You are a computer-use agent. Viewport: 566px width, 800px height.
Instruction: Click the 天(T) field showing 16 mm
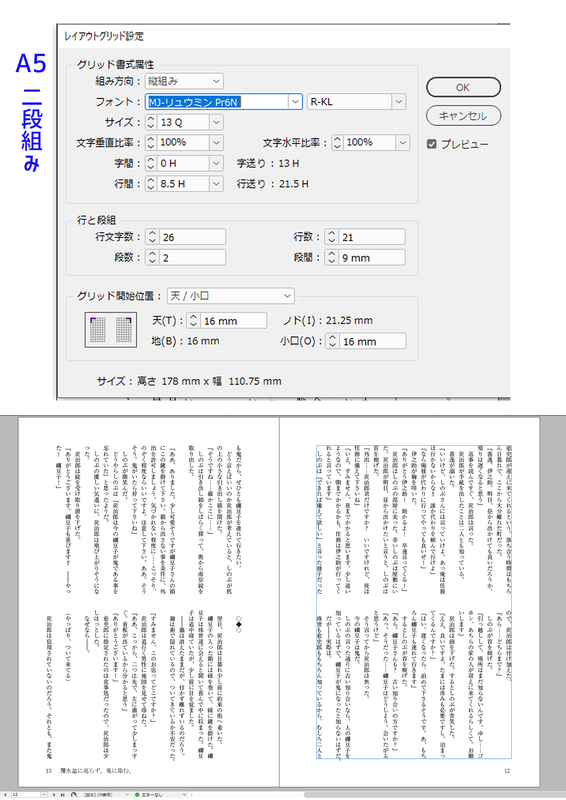(x=233, y=320)
